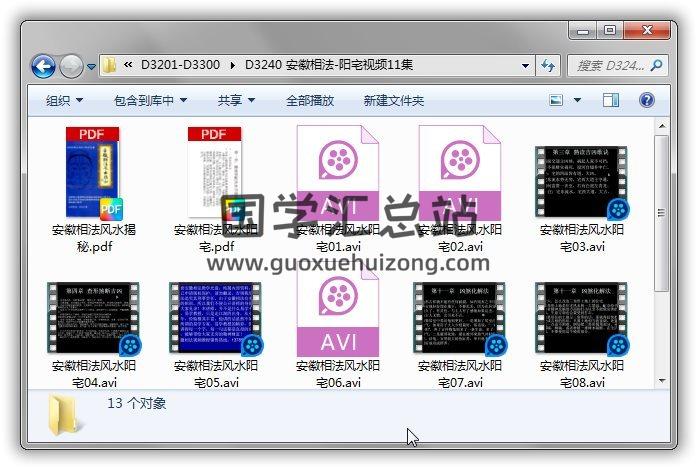Click the scrollbar up arrow
Viewport: 698px width, 470px height.
click(662, 126)
